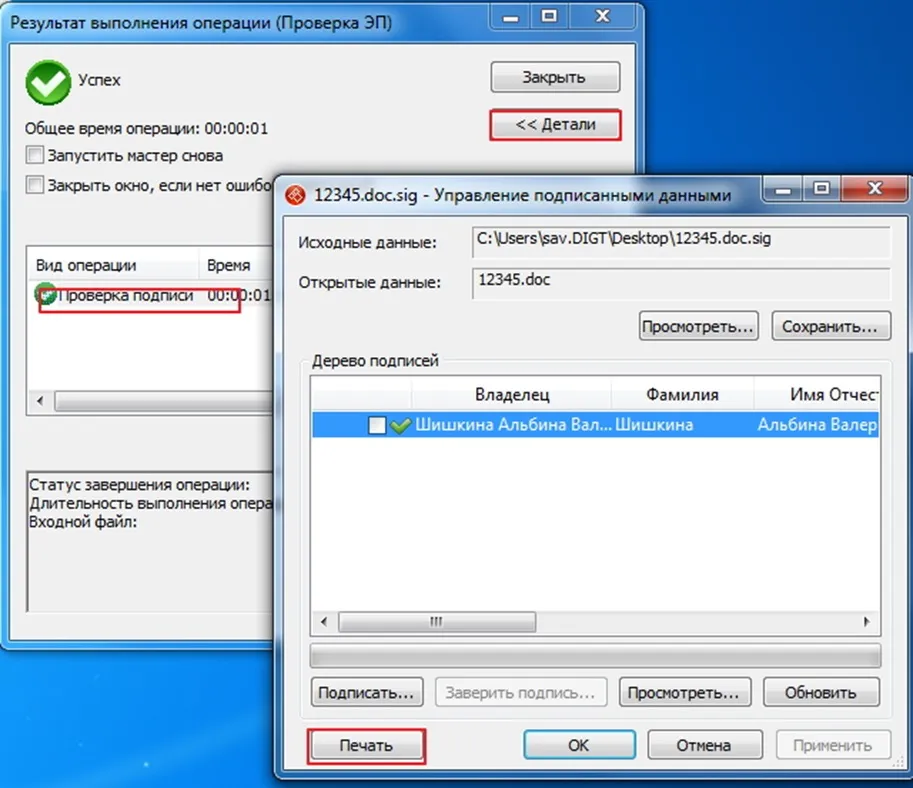913x788 pixels.
Task: Sort by Владелец column header
Action: (x=511, y=395)
